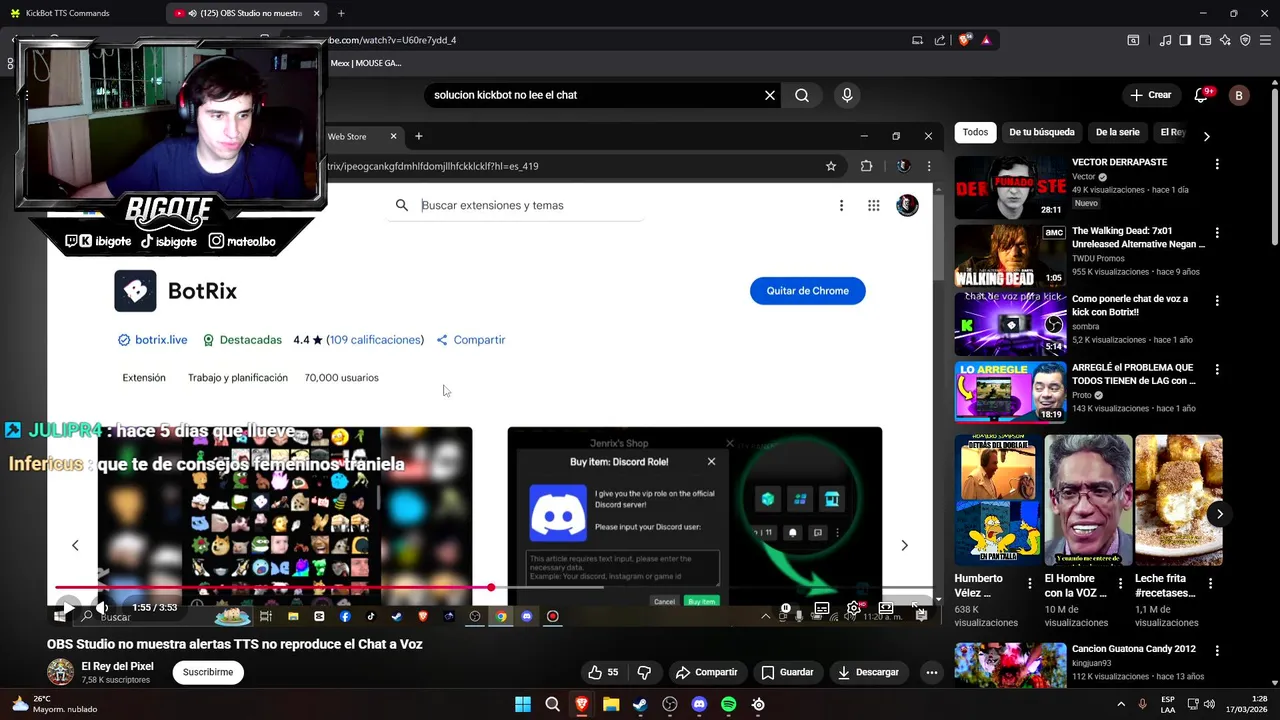
Task: Open Windows Start menu
Action: point(523,704)
